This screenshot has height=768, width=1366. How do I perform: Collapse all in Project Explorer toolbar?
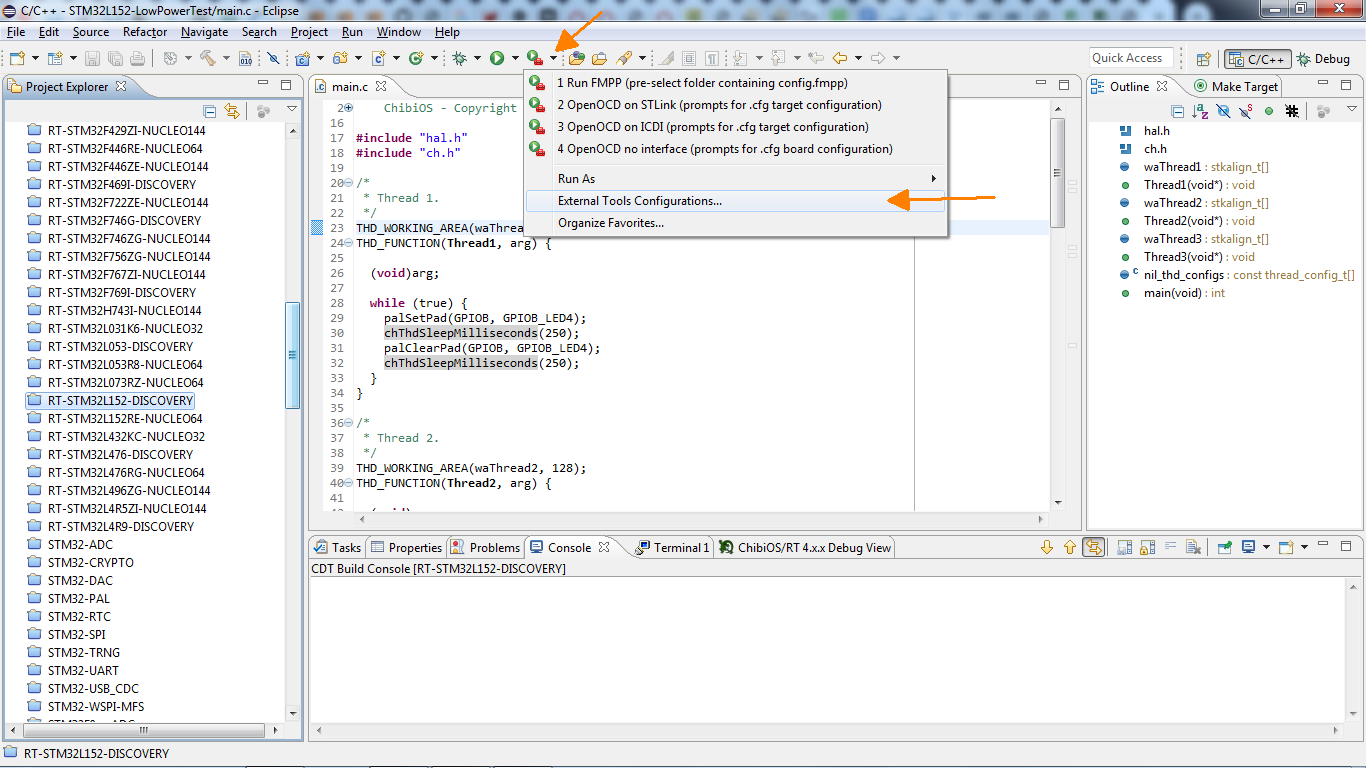[x=210, y=111]
